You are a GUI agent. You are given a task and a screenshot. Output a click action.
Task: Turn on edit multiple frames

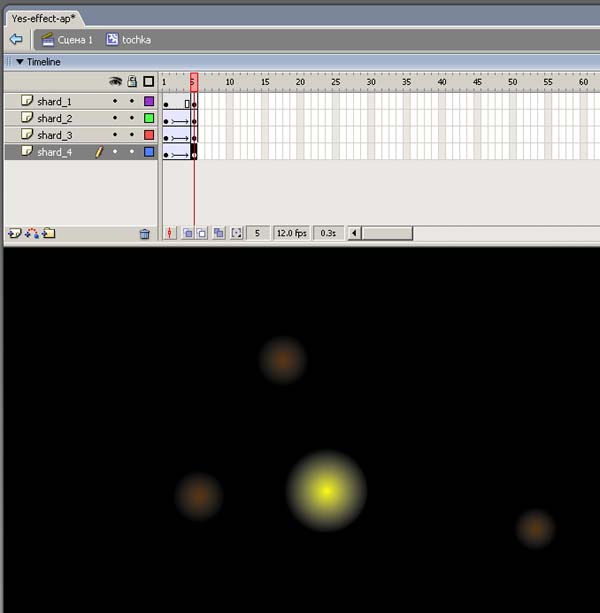click(x=217, y=233)
